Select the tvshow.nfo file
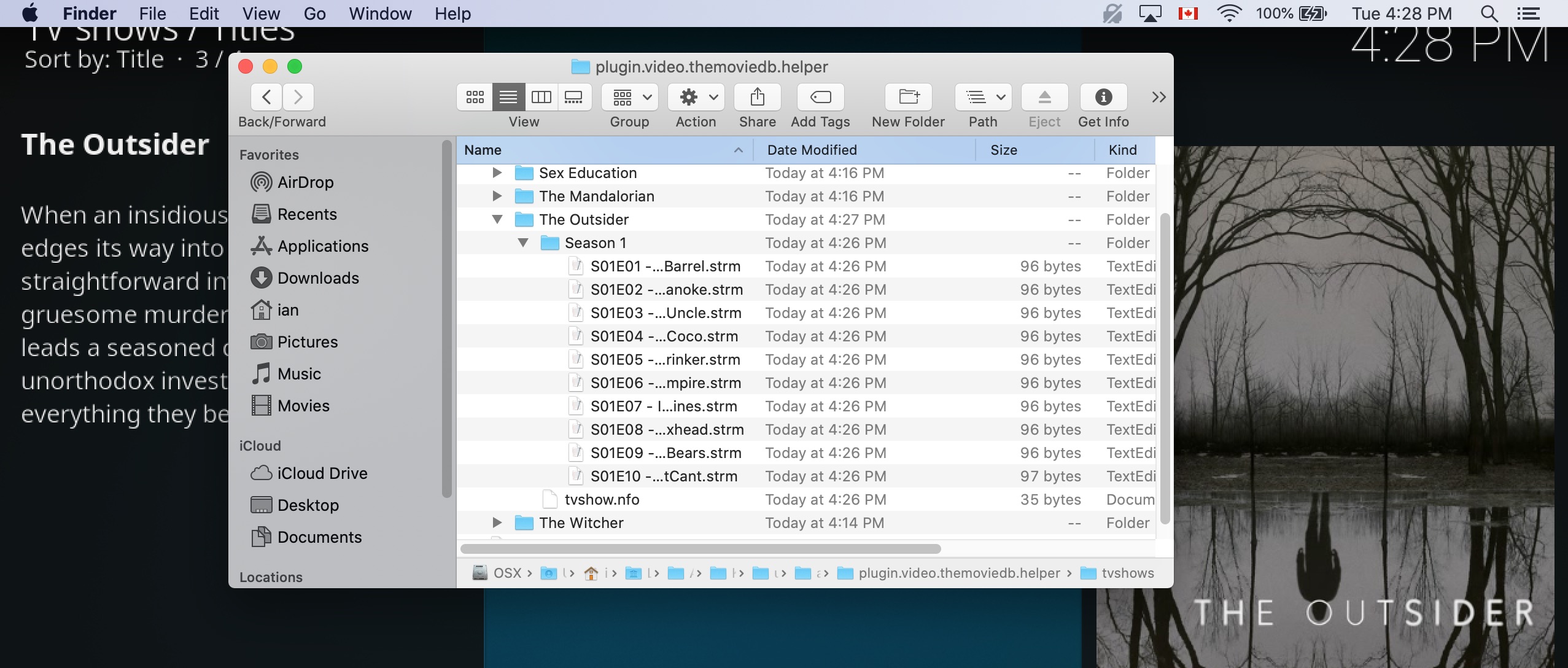 [x=806, y=500]
